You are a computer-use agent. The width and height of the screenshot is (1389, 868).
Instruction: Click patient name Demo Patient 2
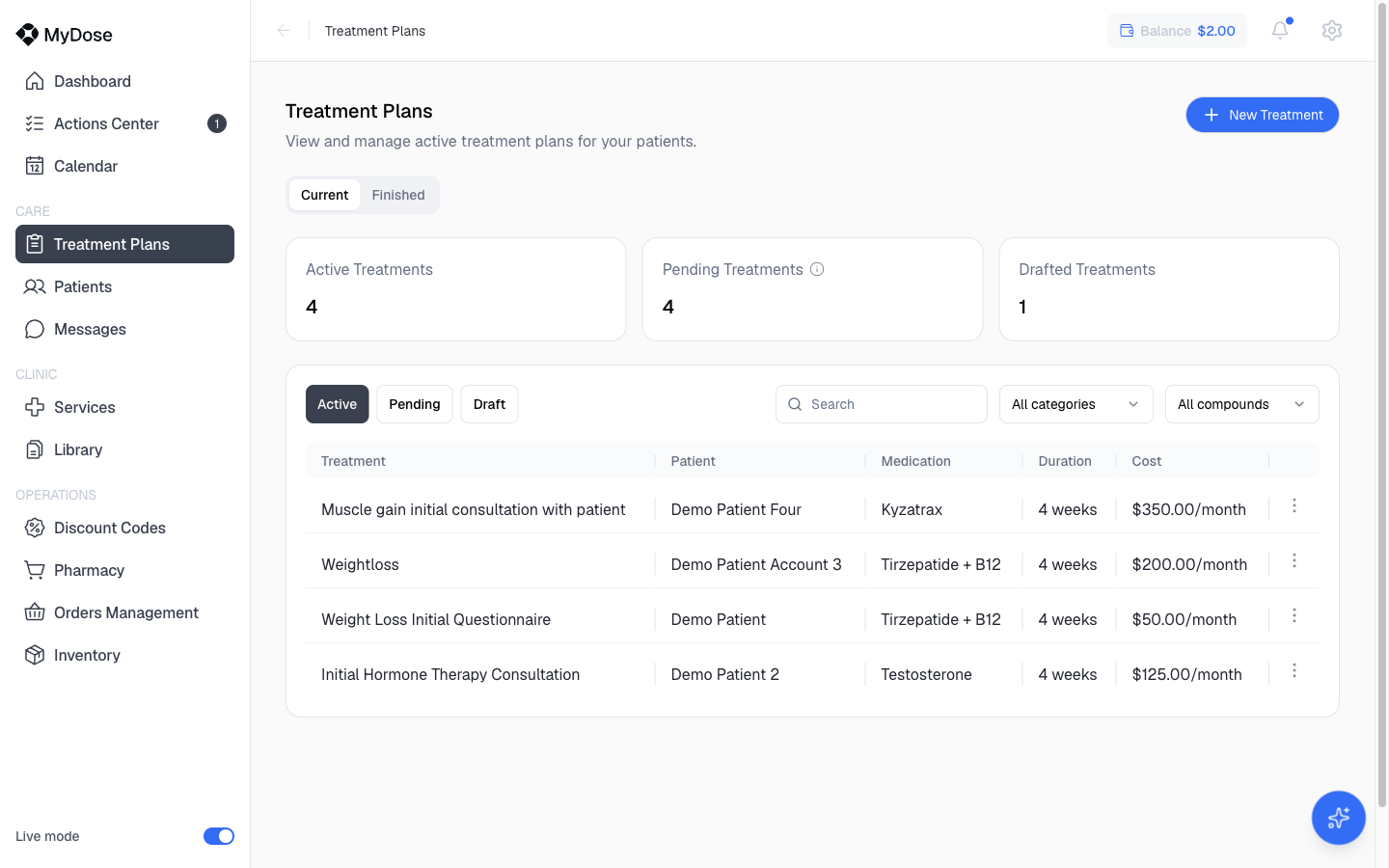coord(725,674)
